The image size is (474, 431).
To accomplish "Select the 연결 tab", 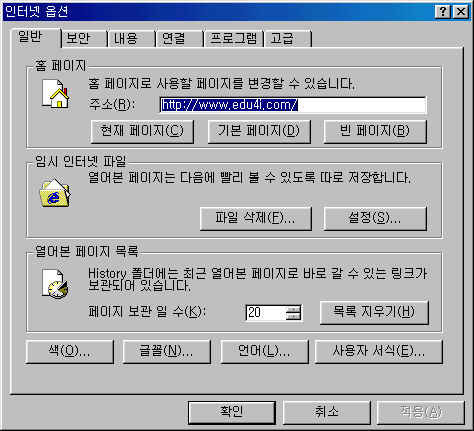I will tap(179, 39).
